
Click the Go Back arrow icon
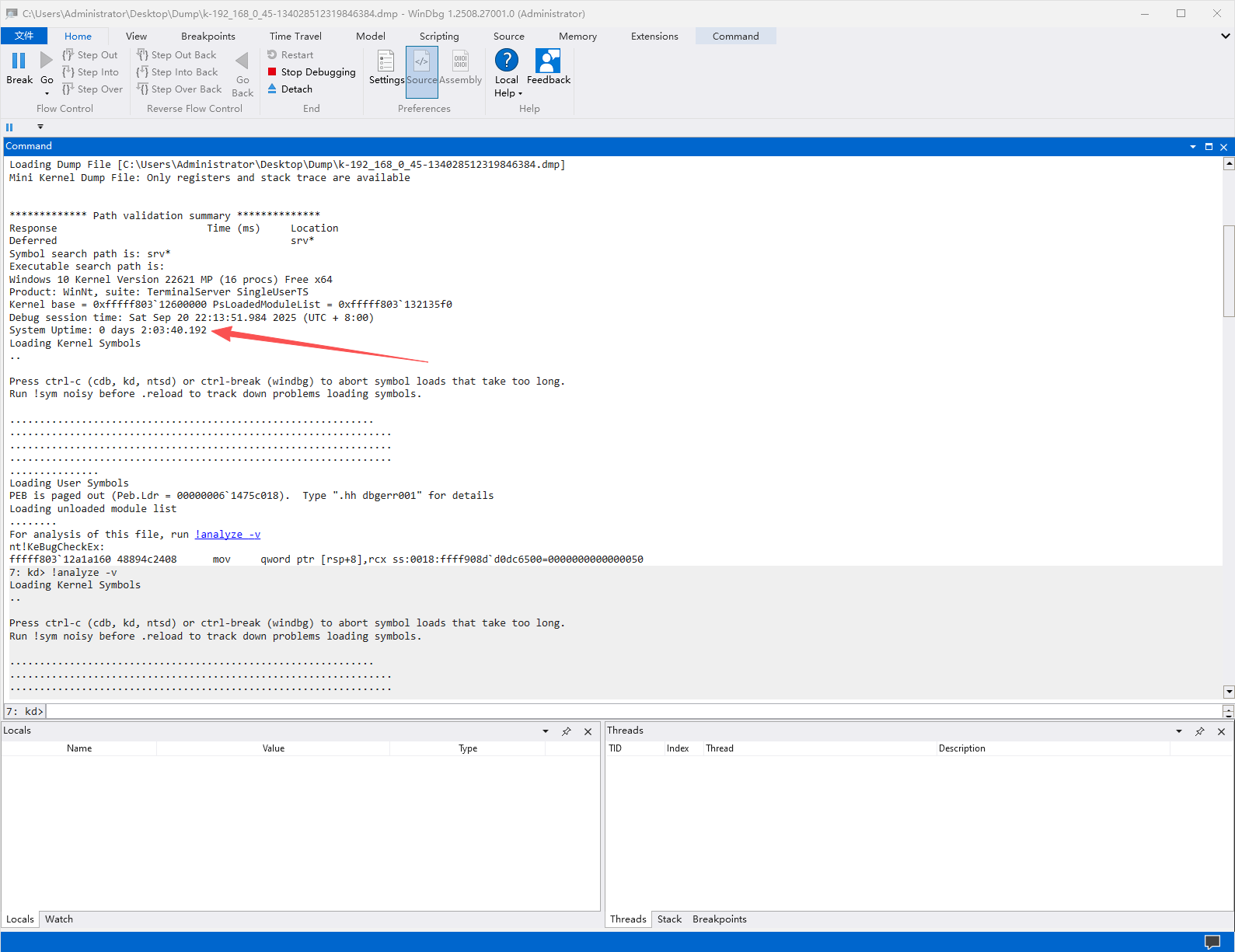(x=242, y=61)
